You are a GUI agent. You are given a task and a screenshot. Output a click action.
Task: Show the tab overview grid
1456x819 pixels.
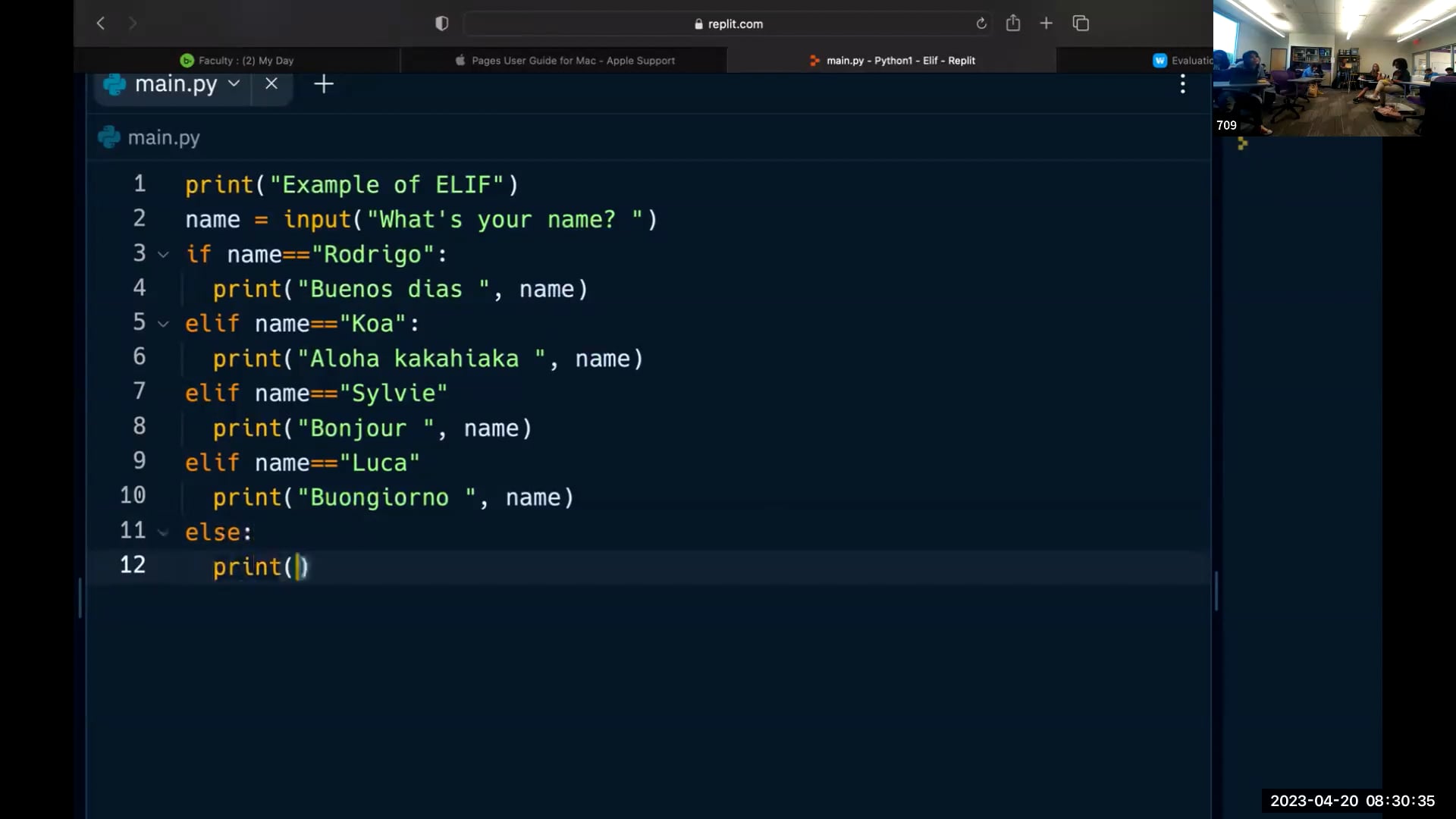(x=1080, y=23)
